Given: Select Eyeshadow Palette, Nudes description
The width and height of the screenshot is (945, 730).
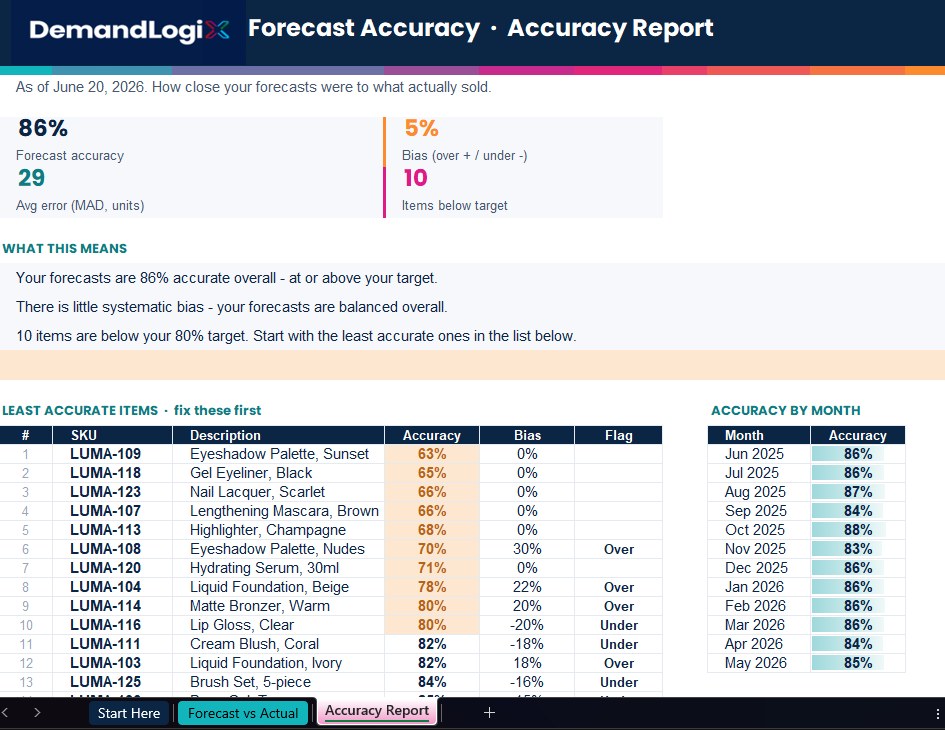Looking at the screenshot, I should 278,549.
